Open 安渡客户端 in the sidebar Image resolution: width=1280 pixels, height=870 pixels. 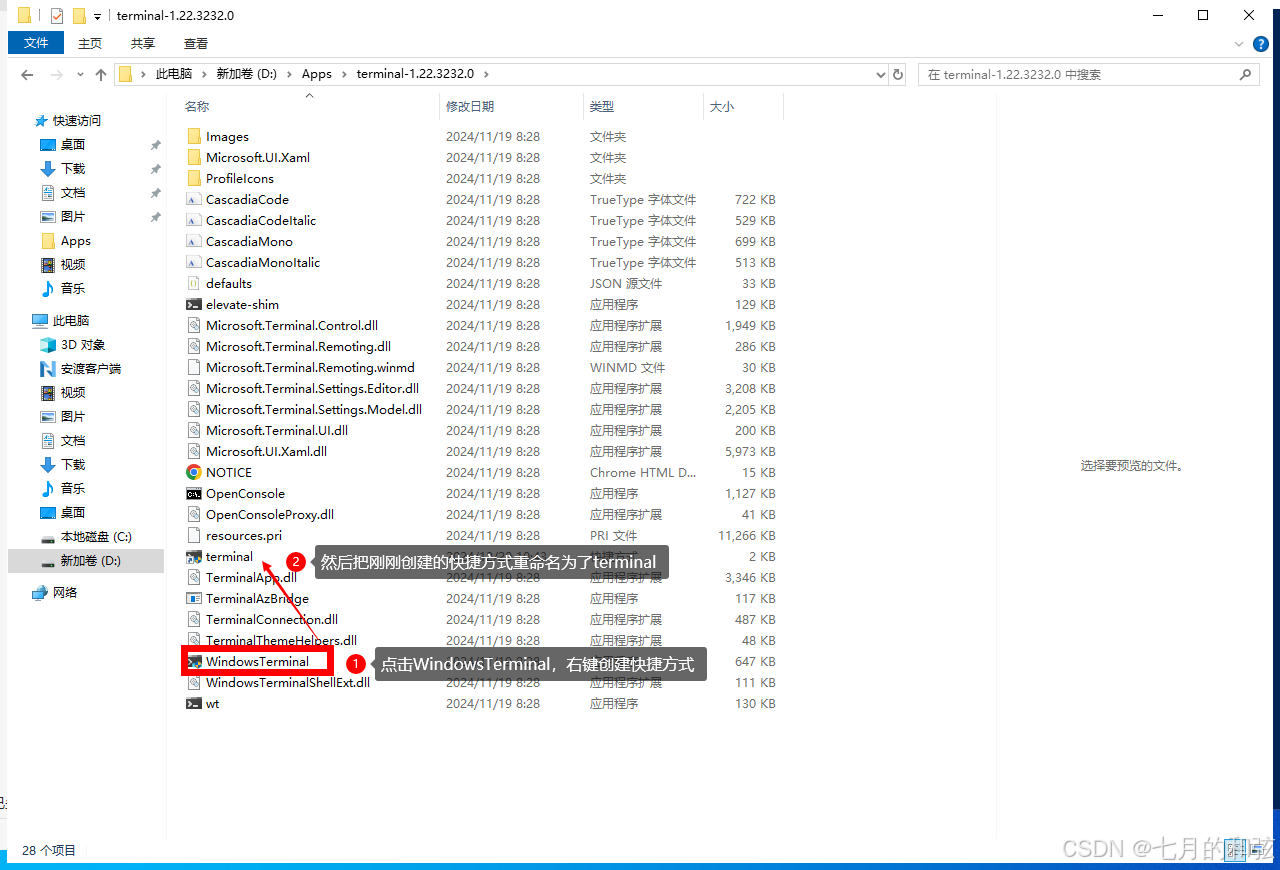point(91,369)
